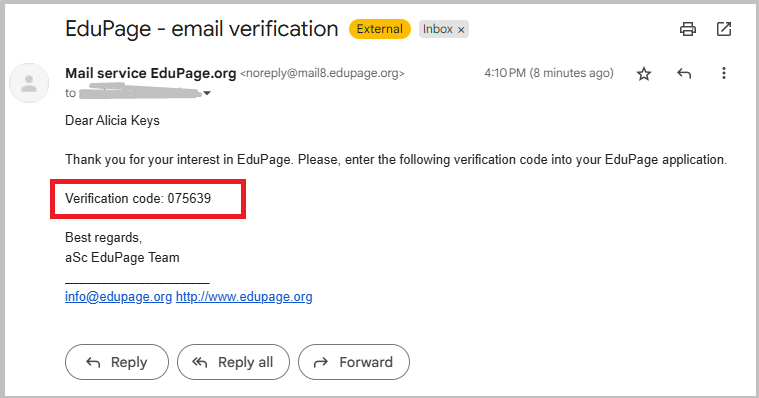This screenshot has width=759, height=398.
Task: Open the three-dot more options menu
Action: tap(724, 73)
